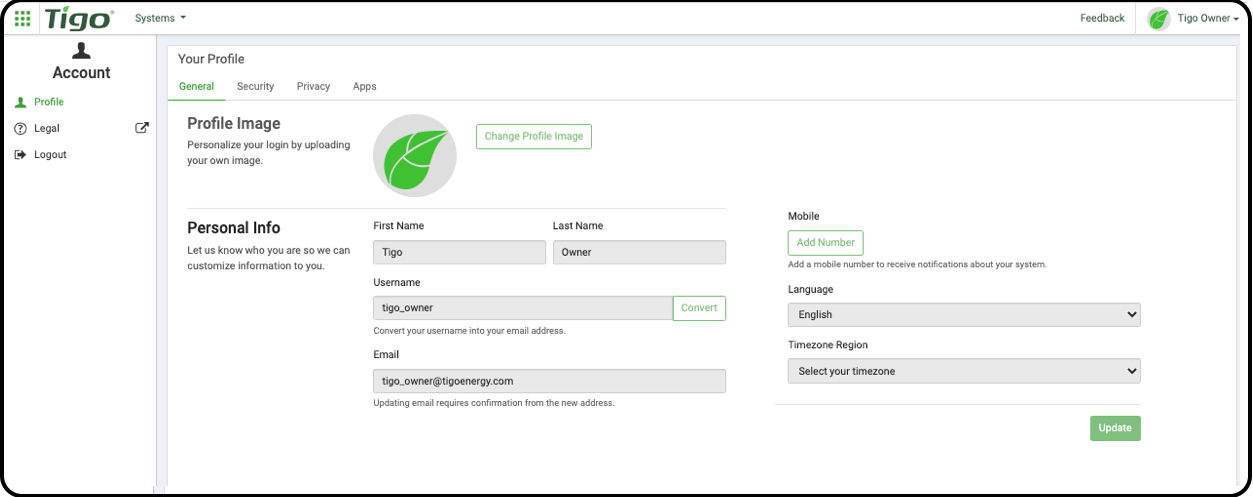Select Logout in the sidebar

coord(50,155)
